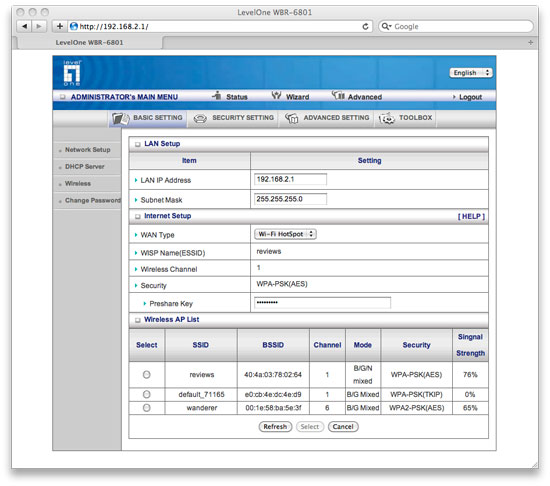Click the WPA2-PSK(AES) security cell

coord(416,408)
